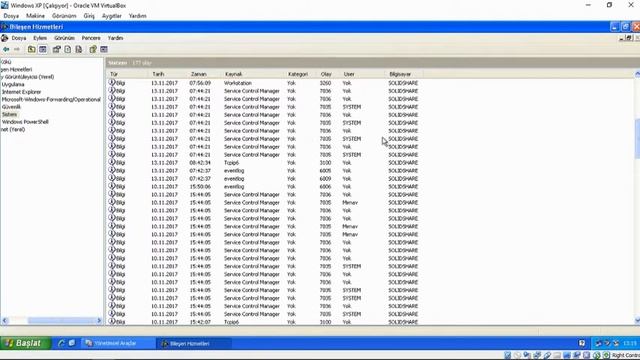Image resolution: width=640 pixels, height=360 pixels.
Task: Sort by the Kaynak column header
Action: pyautogui.click(x=253, y=74)
